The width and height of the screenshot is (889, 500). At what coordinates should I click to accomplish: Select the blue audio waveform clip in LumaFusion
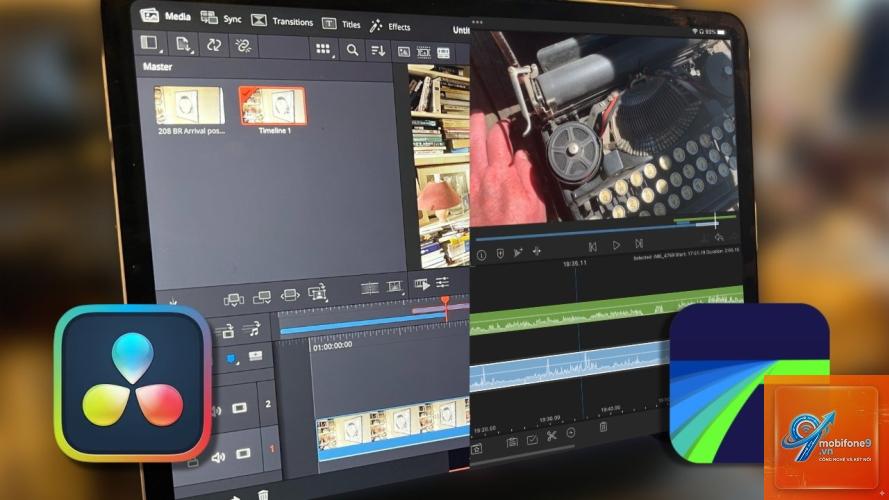coord(570,367)
